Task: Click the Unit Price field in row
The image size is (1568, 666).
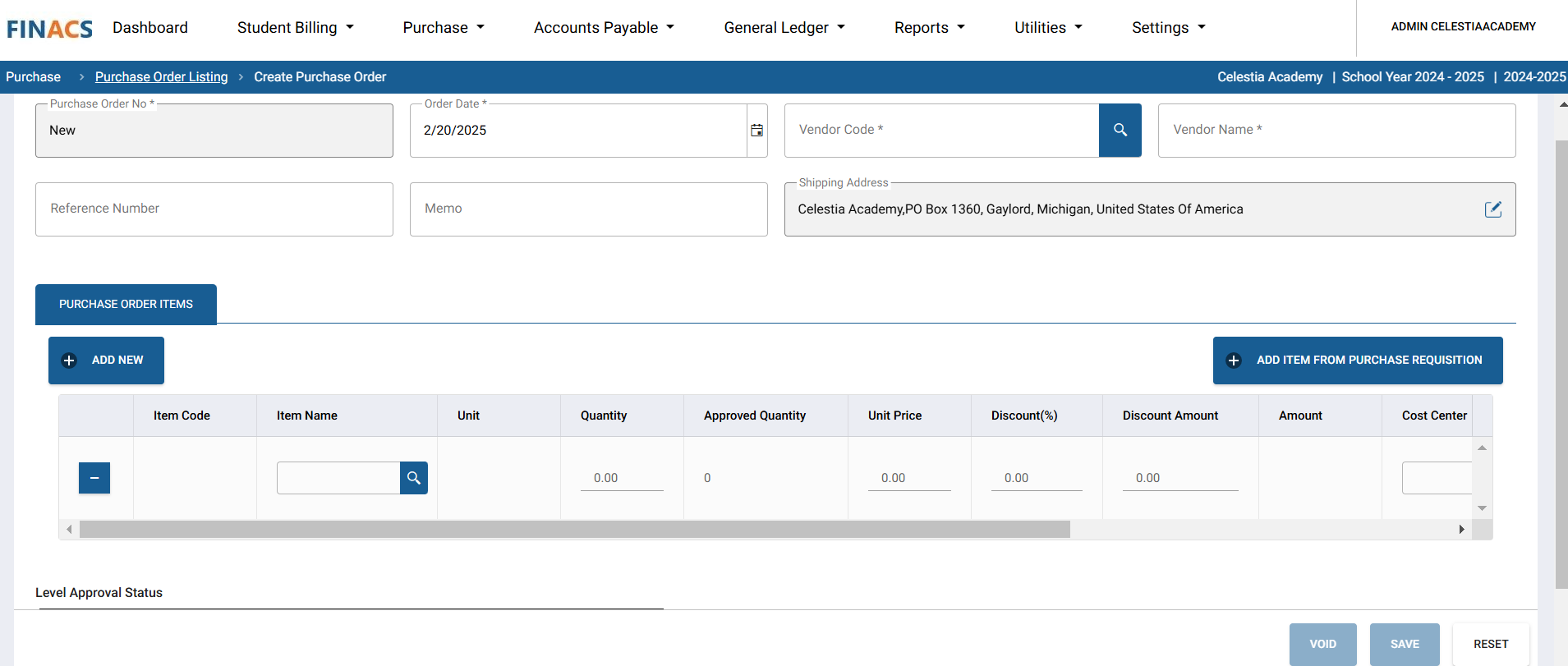Action: click(909, 478)
